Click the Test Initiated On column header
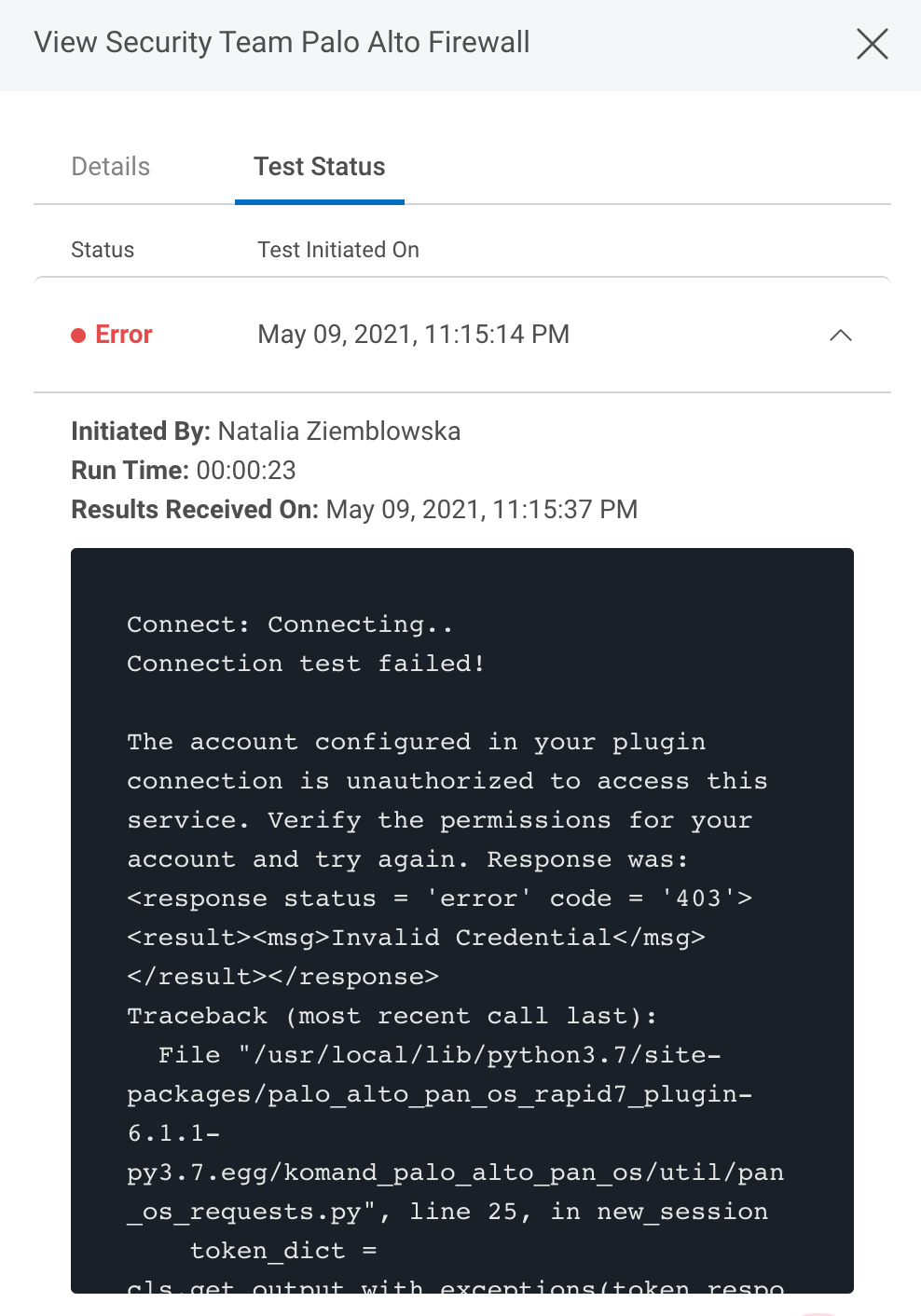921x1316 pixels. coord(338,250)
